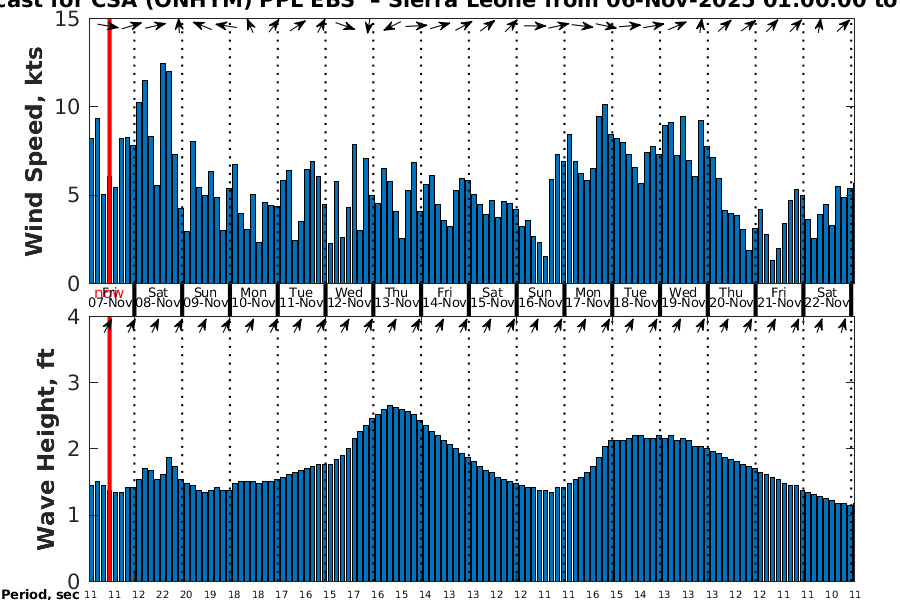Image resolution: width=900 pixels, height=600 pixels.
Task: Select the 'Thu 20-Nov' date label
Action: coord(731,297)
